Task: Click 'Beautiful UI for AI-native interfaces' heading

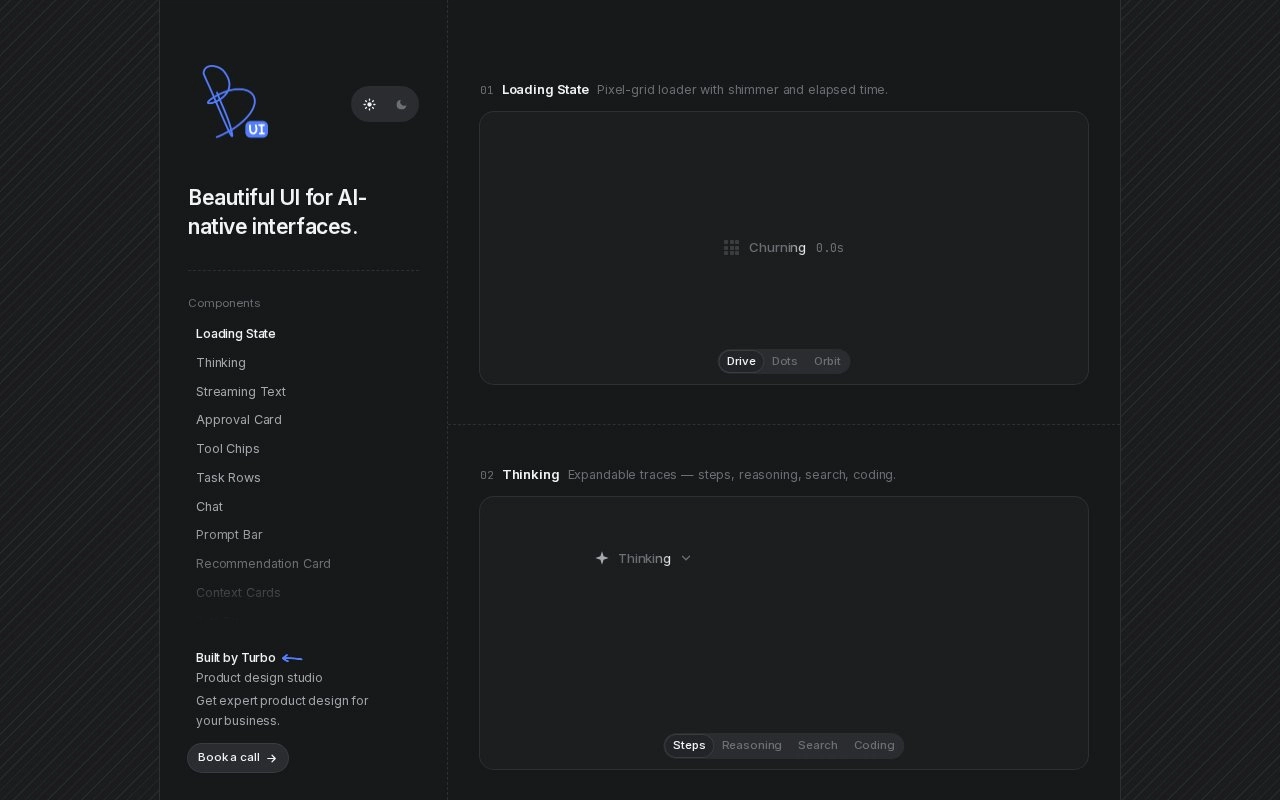Action: [x=278, y=212]
